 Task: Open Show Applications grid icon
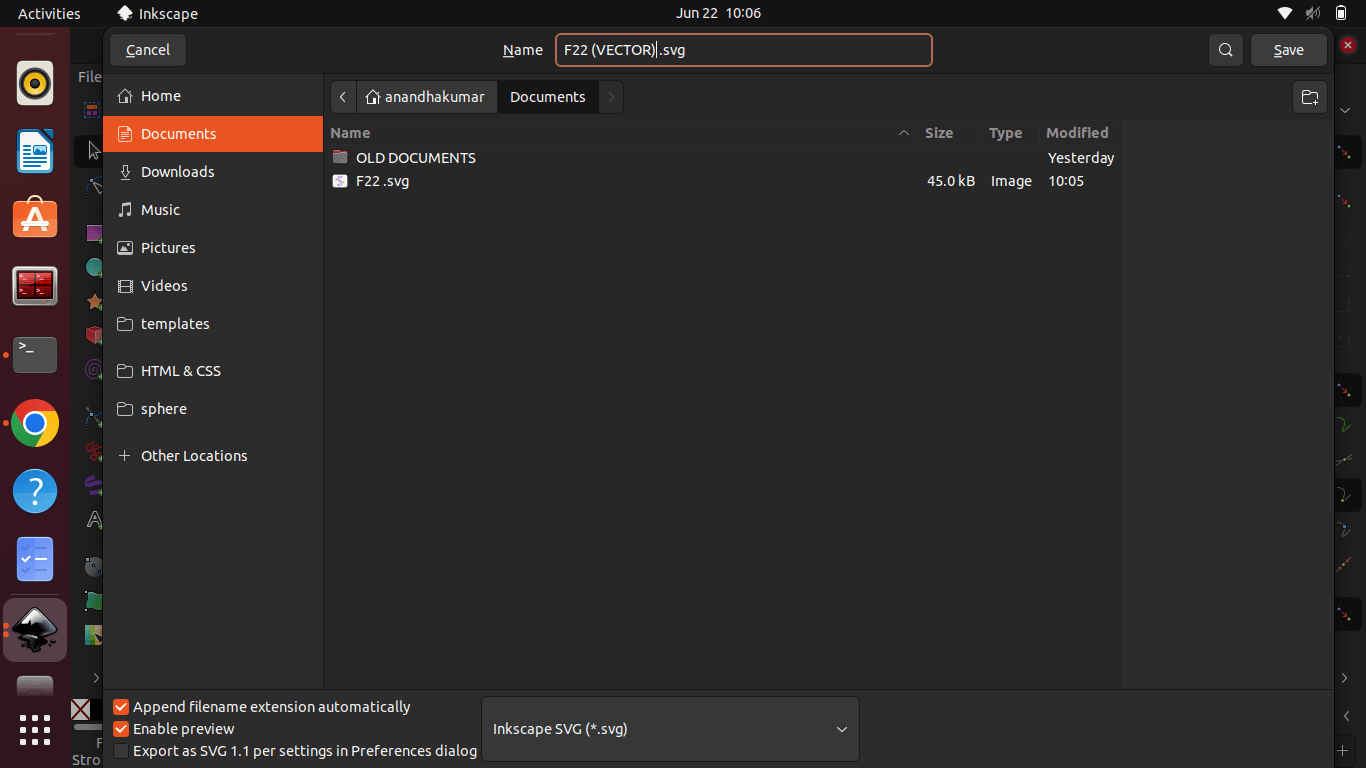point(35,729)
